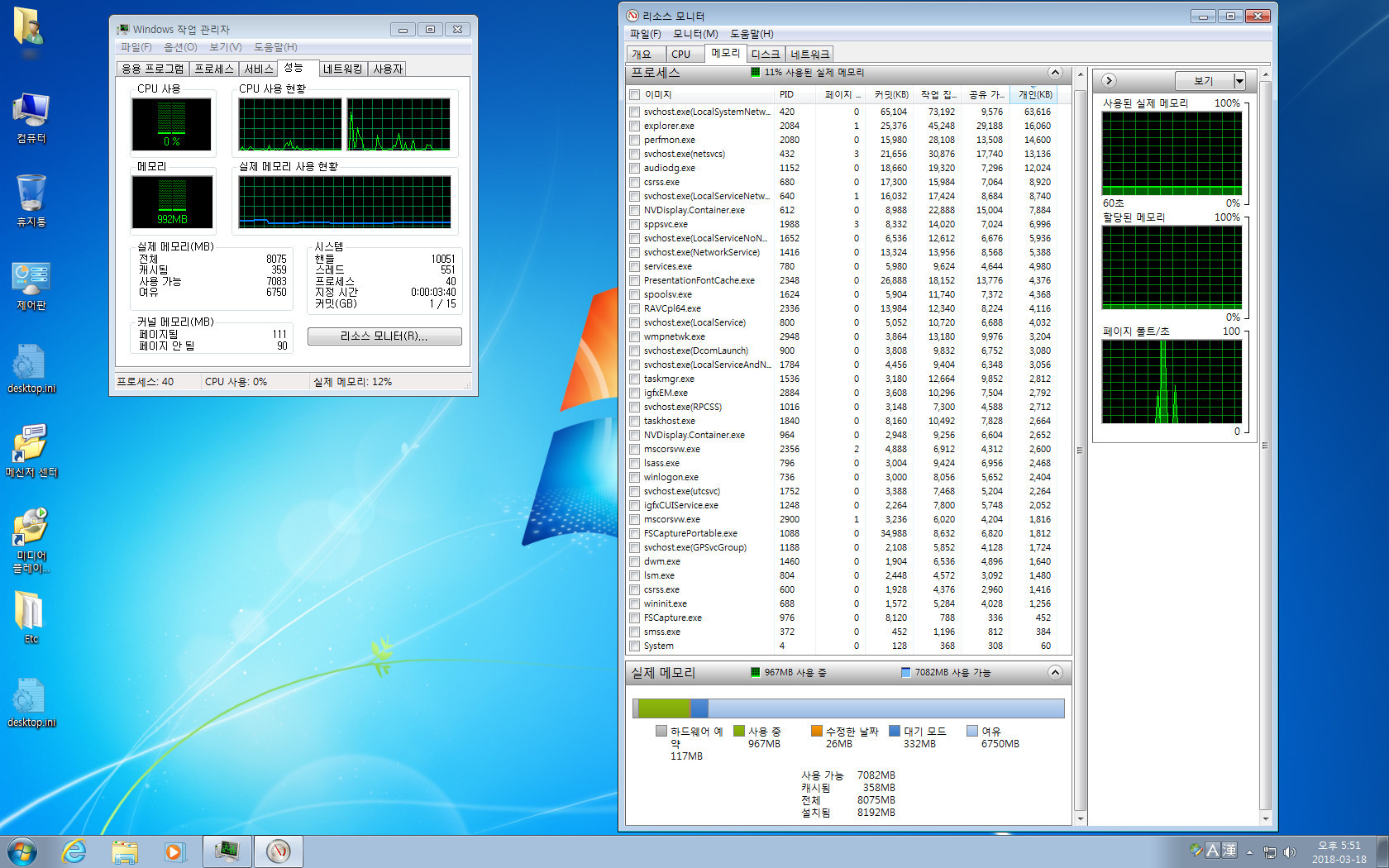This screenshot has width=1389, height=868.
Task: Open the 보기 dropdown arrow
Action: (1239, 80)
